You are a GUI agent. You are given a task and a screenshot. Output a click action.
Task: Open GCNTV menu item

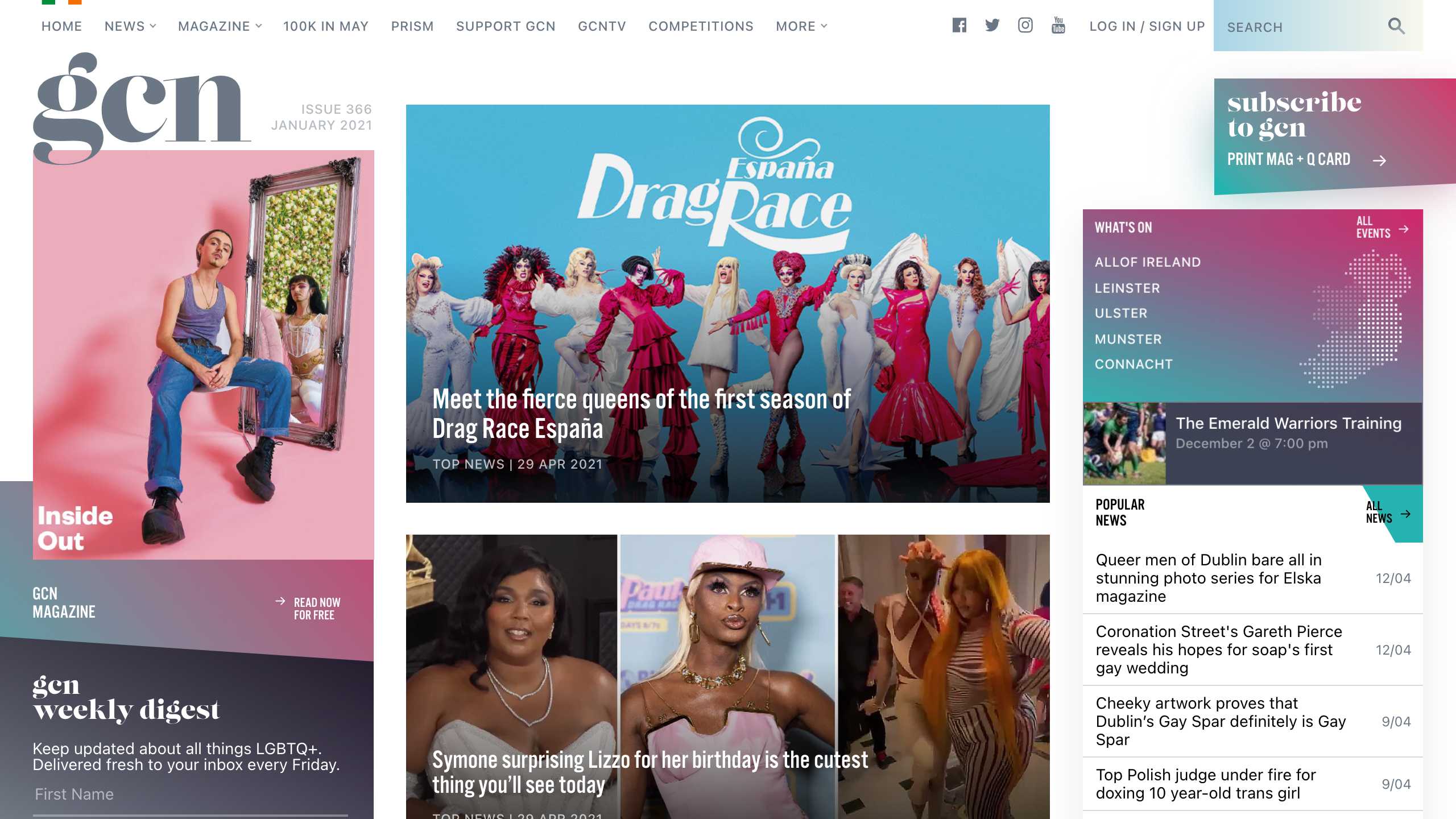[x=602, y=26]
